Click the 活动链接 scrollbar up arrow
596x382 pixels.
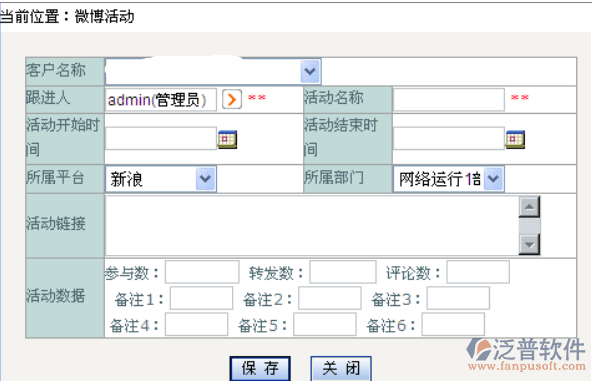529,207
